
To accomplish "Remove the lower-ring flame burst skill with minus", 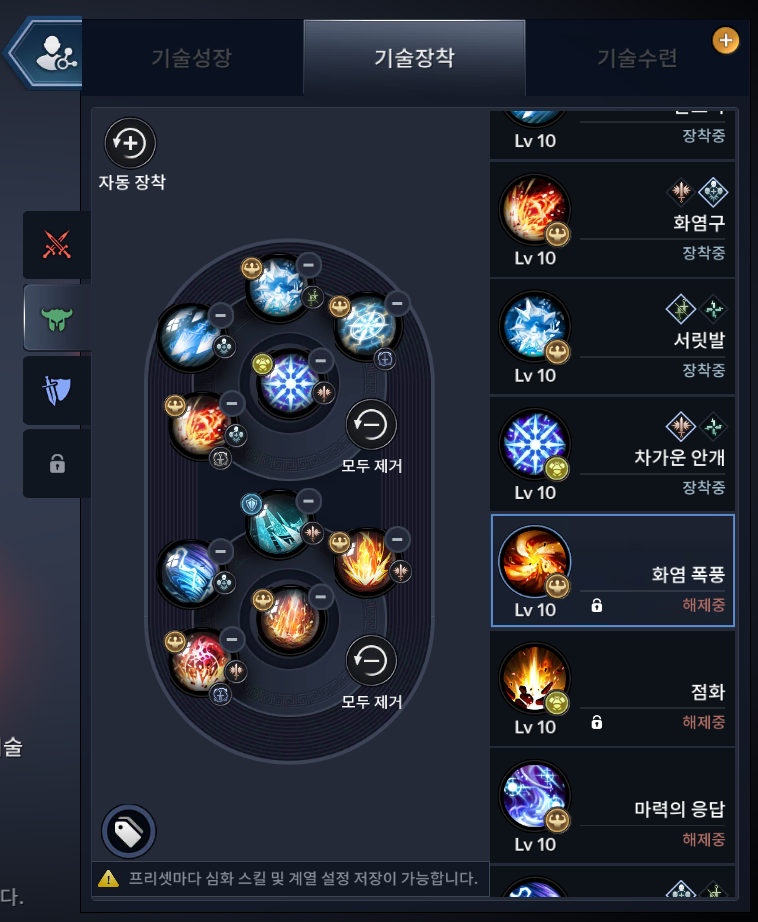I will coord(398,539).
